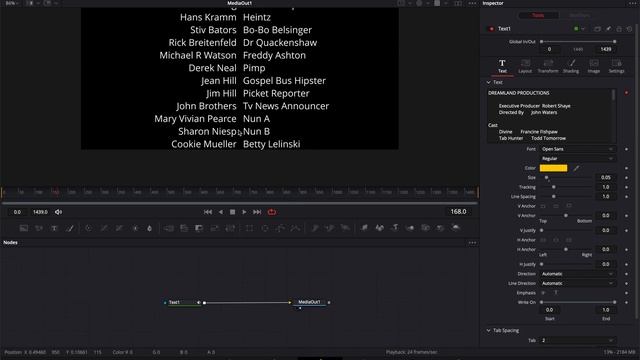Adjust the Line Spacing slider
The width and height of the screenshot is (640, 360).
point(566,196)
